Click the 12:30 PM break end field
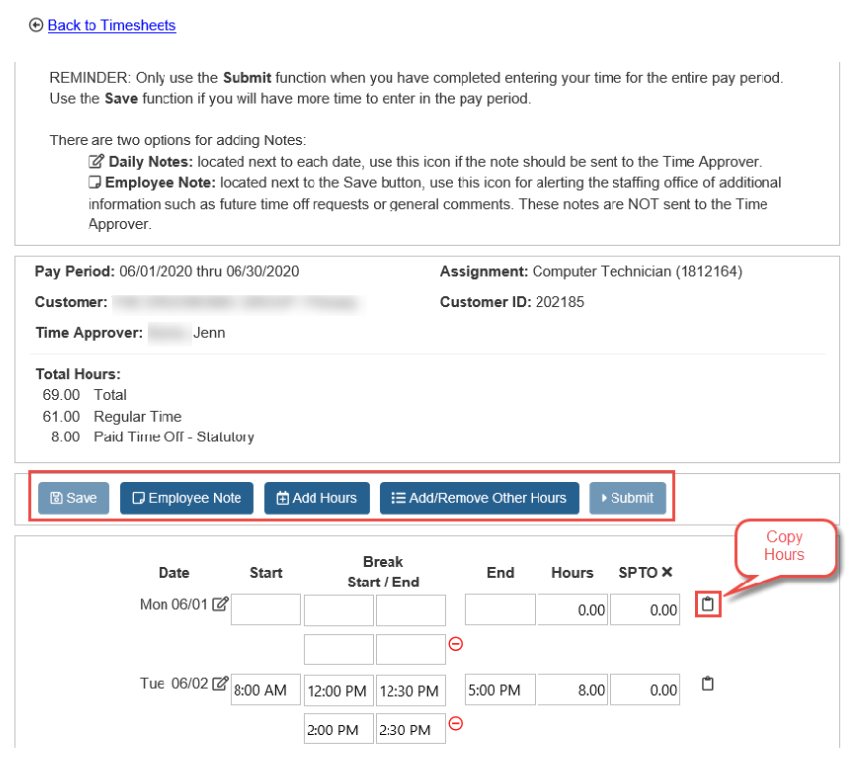 point(410,689)
